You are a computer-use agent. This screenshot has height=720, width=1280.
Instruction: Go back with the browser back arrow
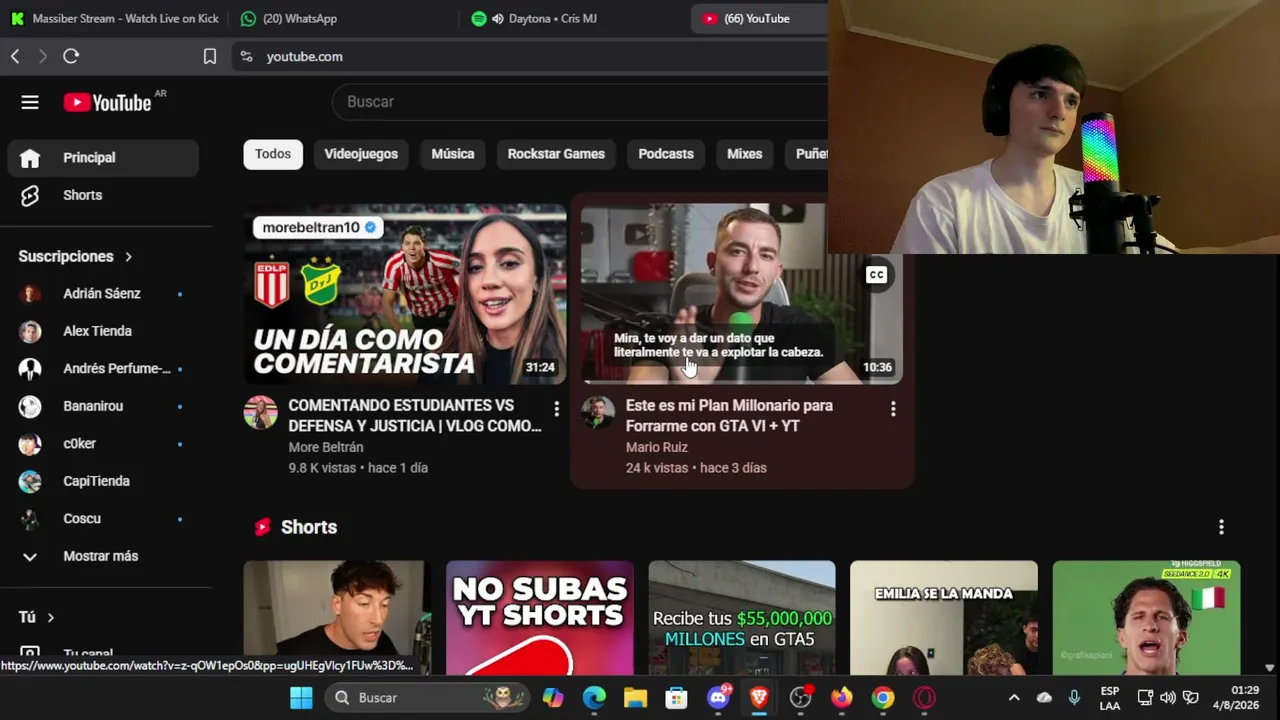(15, 56)
